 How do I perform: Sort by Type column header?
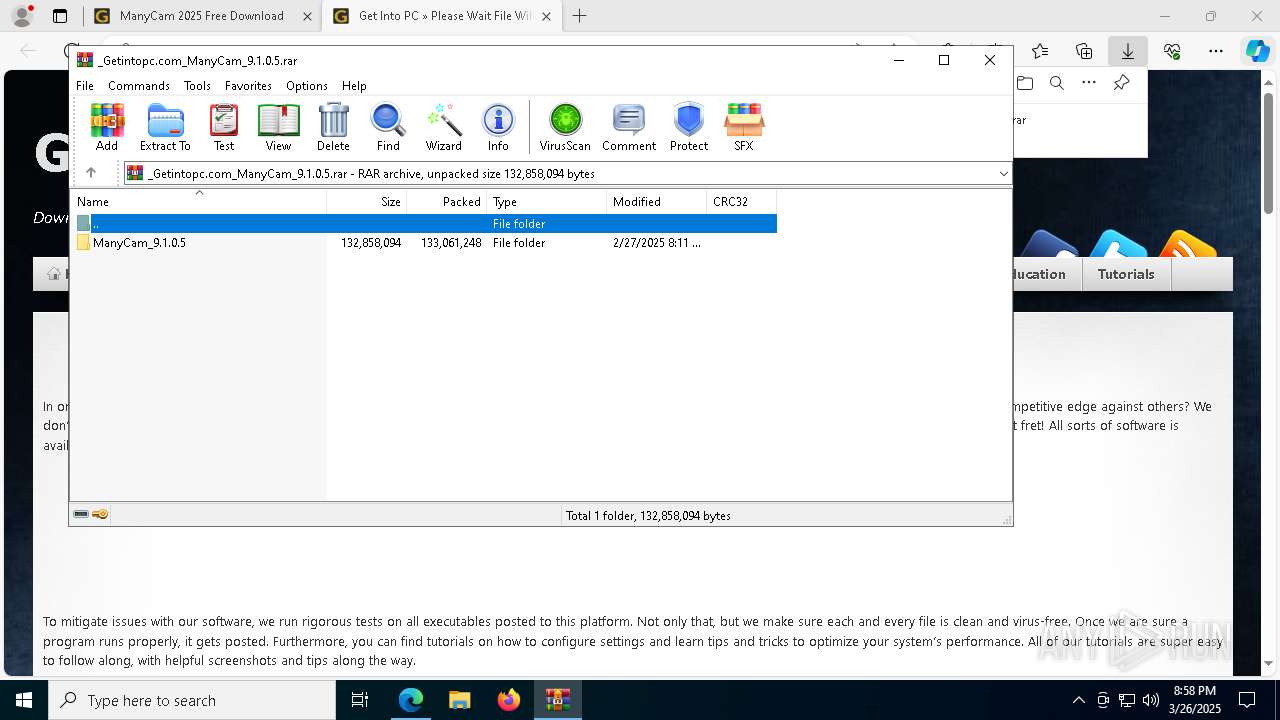click(547, 201)
